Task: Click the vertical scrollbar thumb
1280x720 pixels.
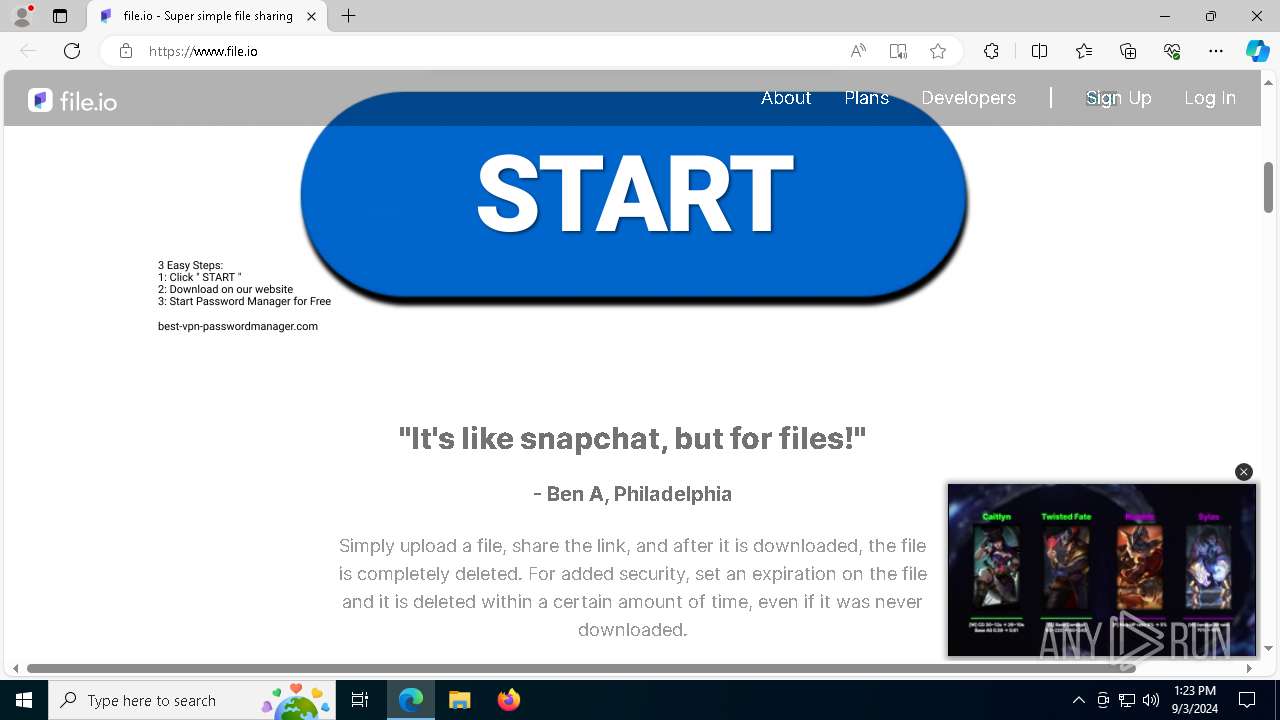Action: click(1269, 187)
